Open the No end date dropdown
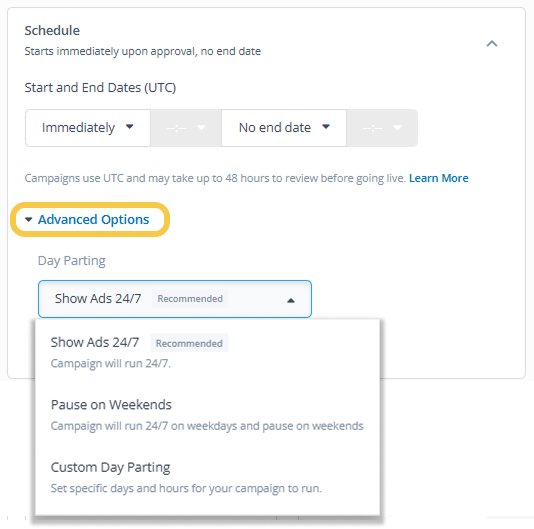The width and height of the screenshot is (534, 529). pyautogui.click(x=284, y=128)
